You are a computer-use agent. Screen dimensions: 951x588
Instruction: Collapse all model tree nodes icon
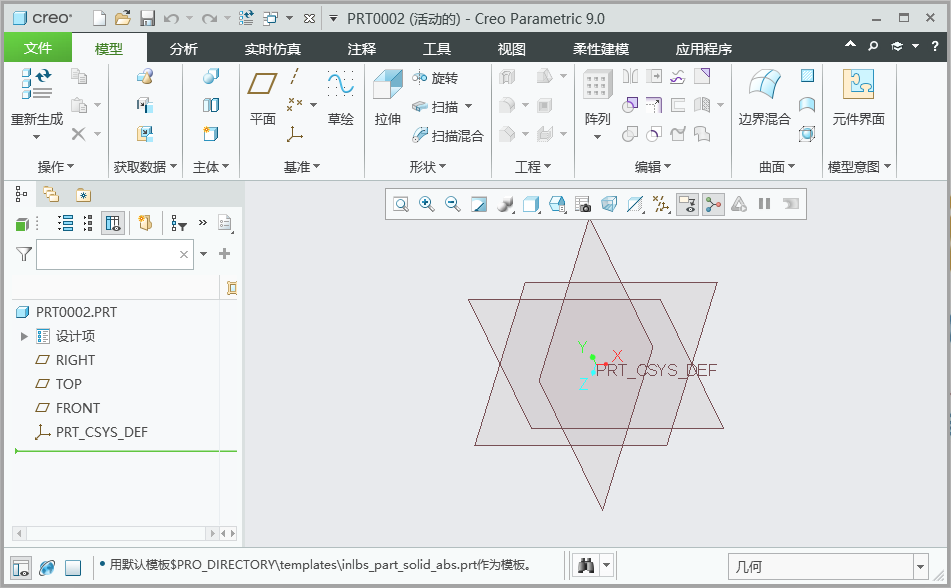(88, 223)
